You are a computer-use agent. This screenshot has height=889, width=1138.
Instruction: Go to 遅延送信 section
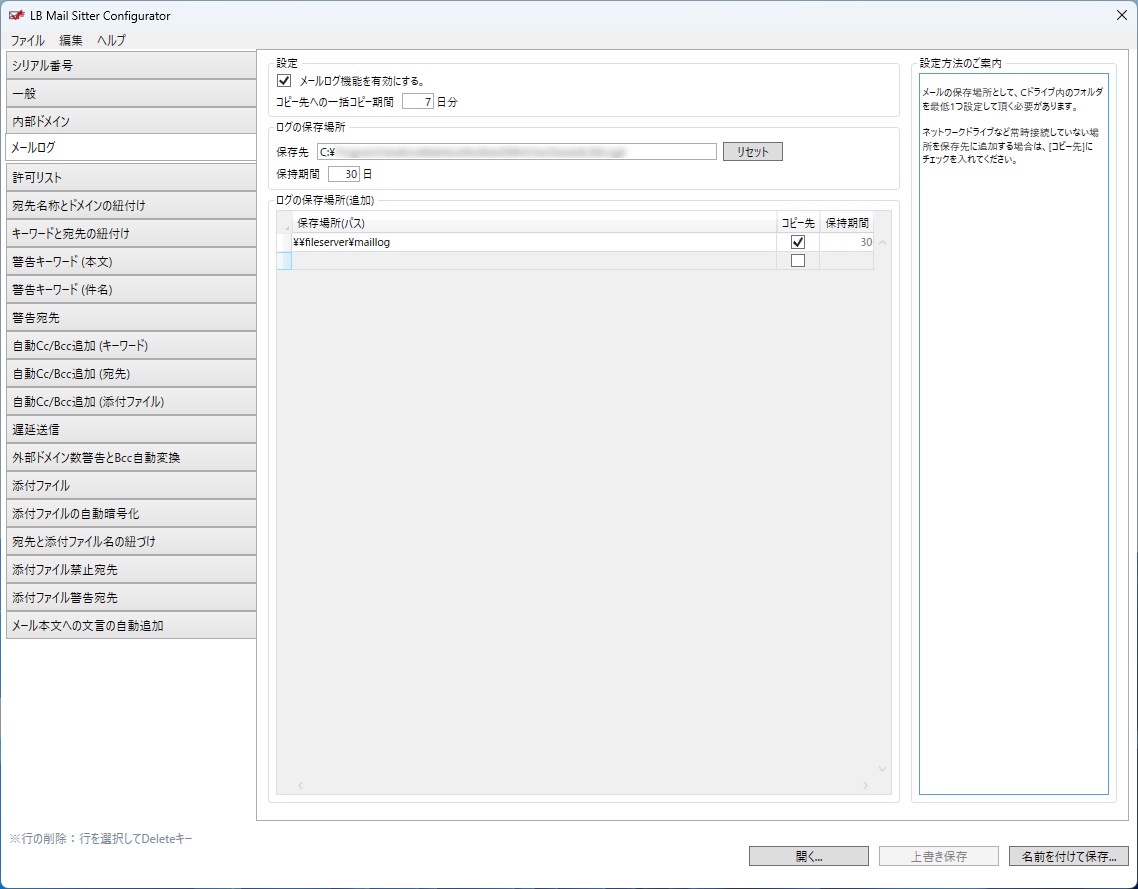131,430
